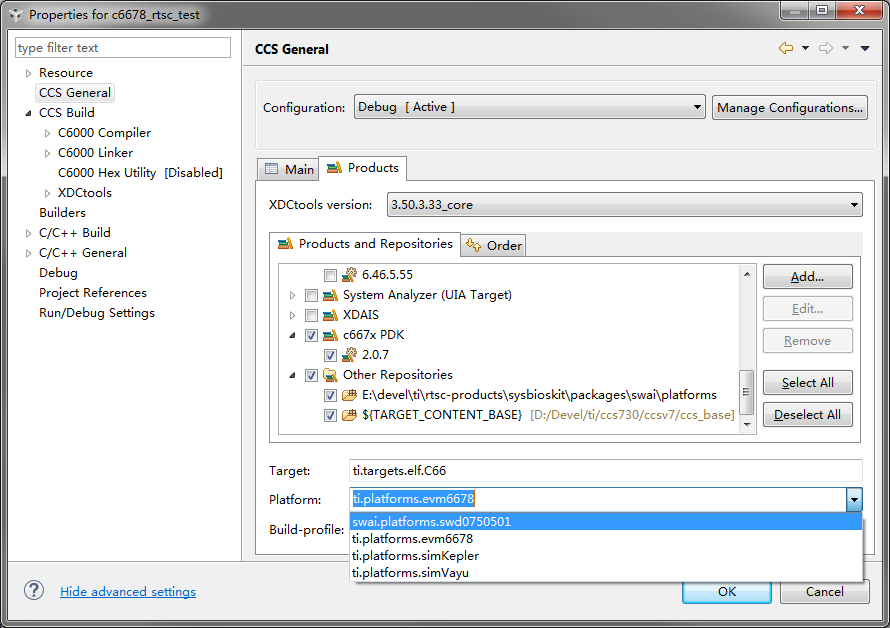Switch to the Main tab

tap(288, 169)
